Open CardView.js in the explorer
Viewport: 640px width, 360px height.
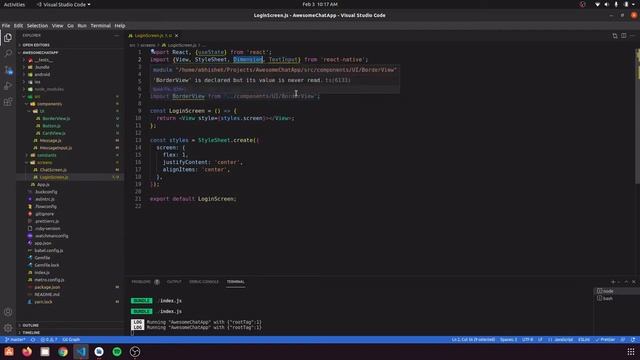tap(53, 133)
